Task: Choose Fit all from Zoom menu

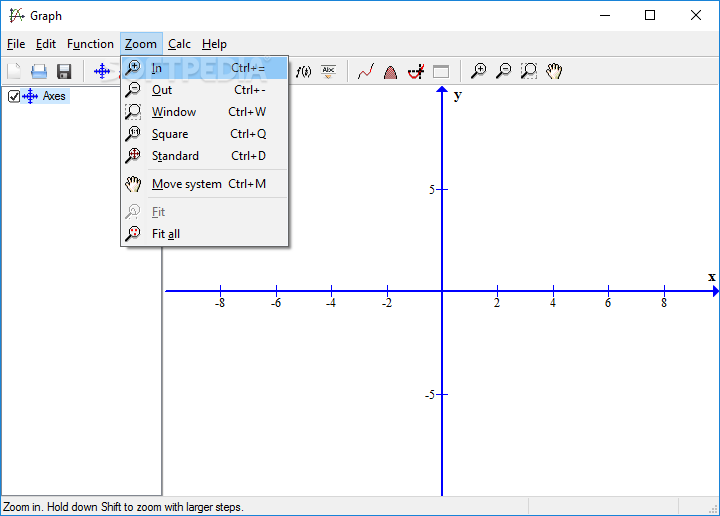Action: point(204,234)
